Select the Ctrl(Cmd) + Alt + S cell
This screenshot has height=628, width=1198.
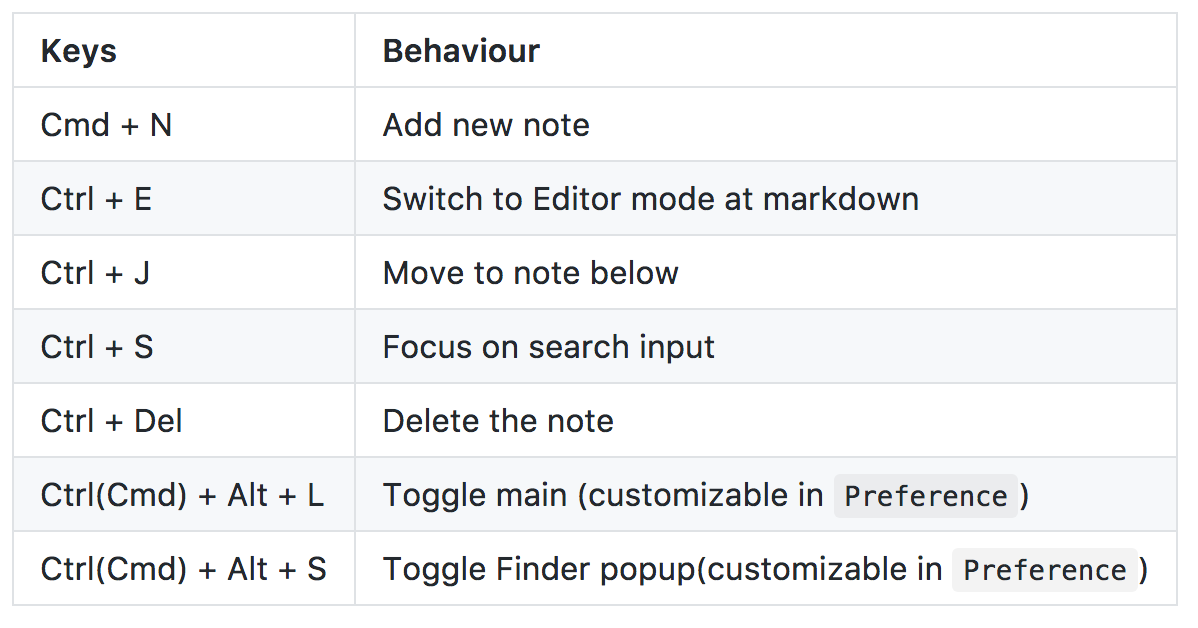(x=183, y=569)
